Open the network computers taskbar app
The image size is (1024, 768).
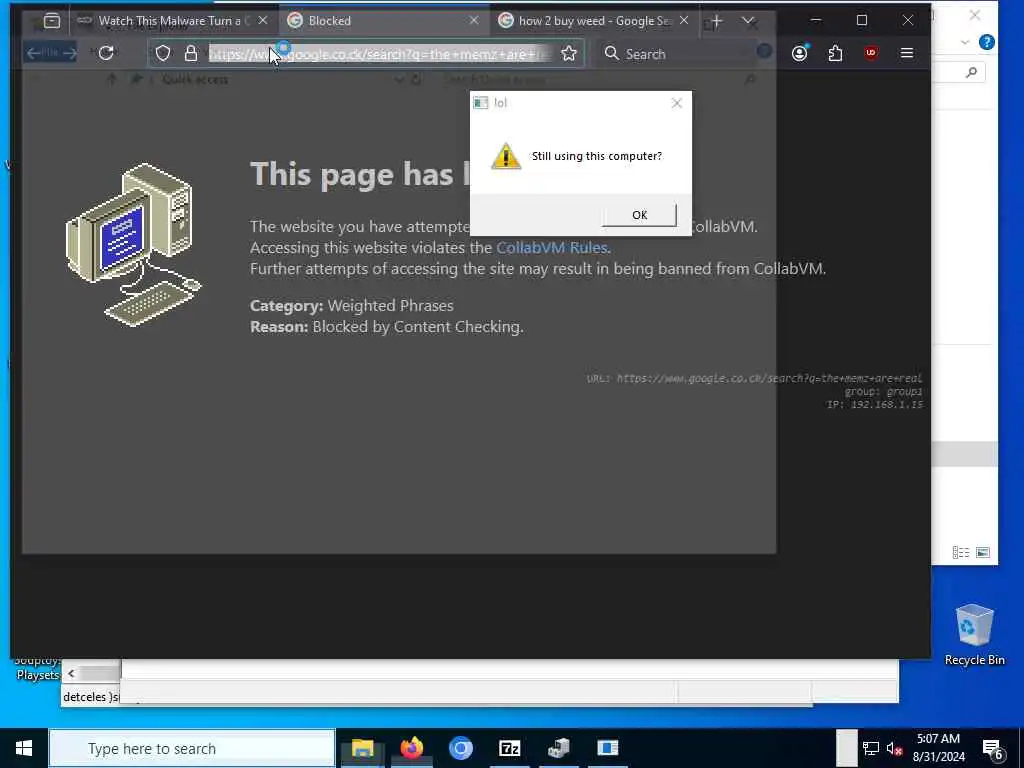coord(558,748)
